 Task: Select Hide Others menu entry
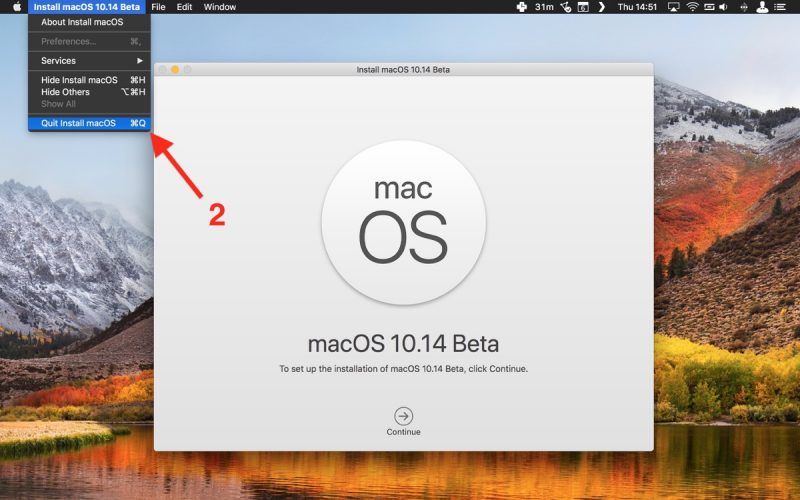coord(89,92)
